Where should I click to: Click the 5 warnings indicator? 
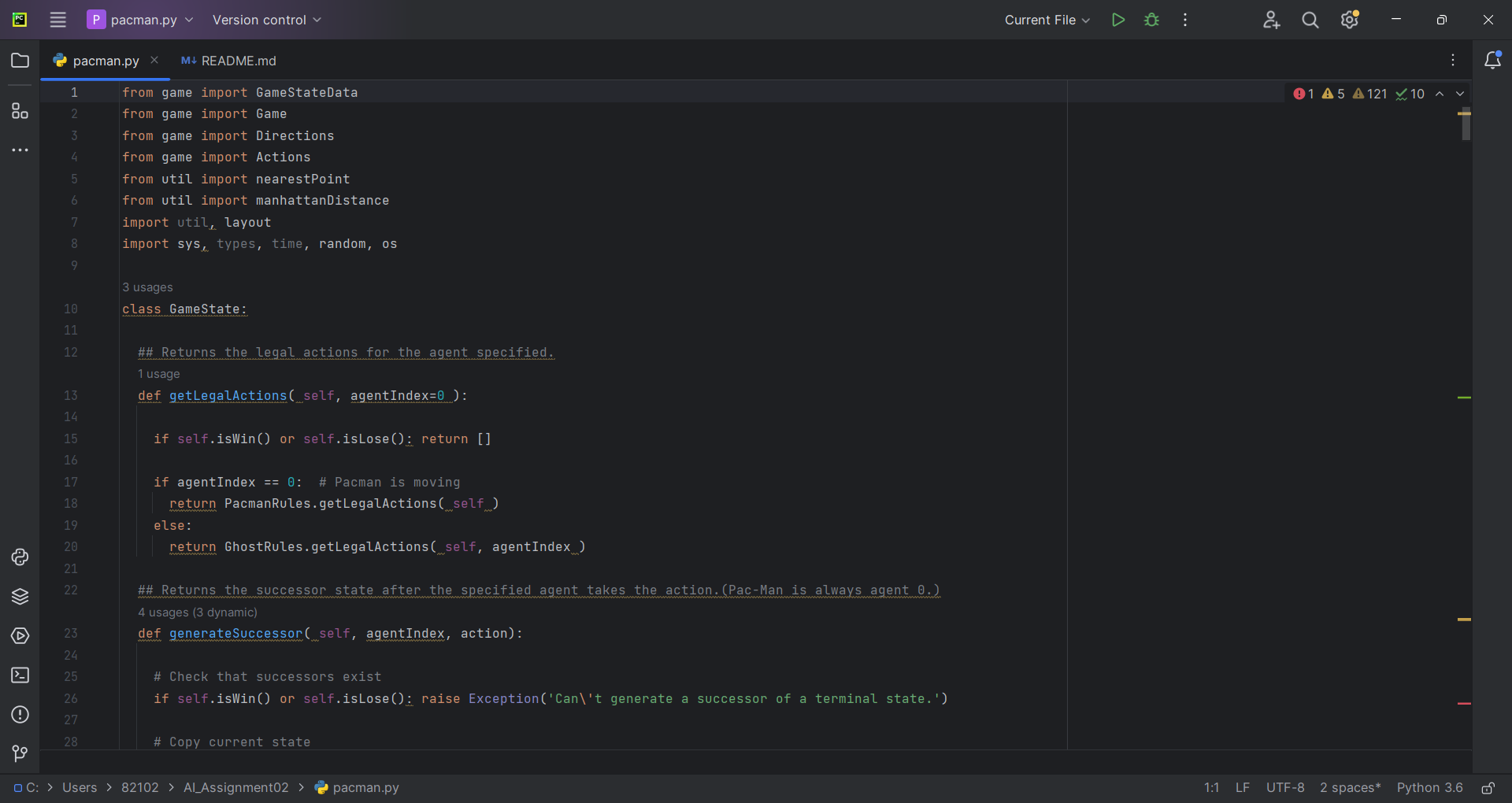pyautogui.click(x=1333, y=94)
